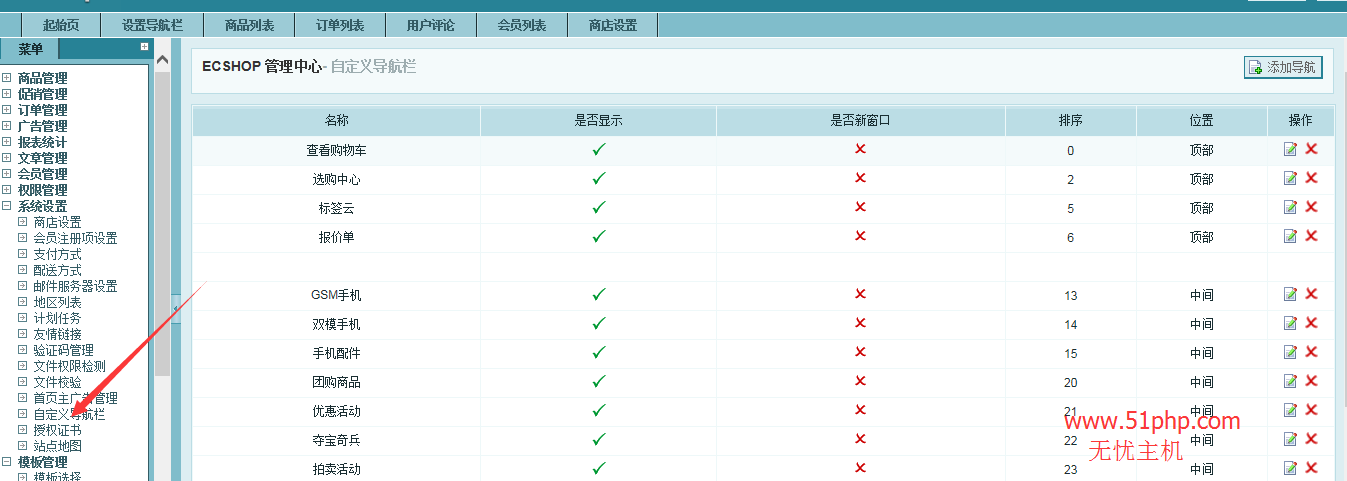Click sort order value for GSM手机

[1070, 295]
